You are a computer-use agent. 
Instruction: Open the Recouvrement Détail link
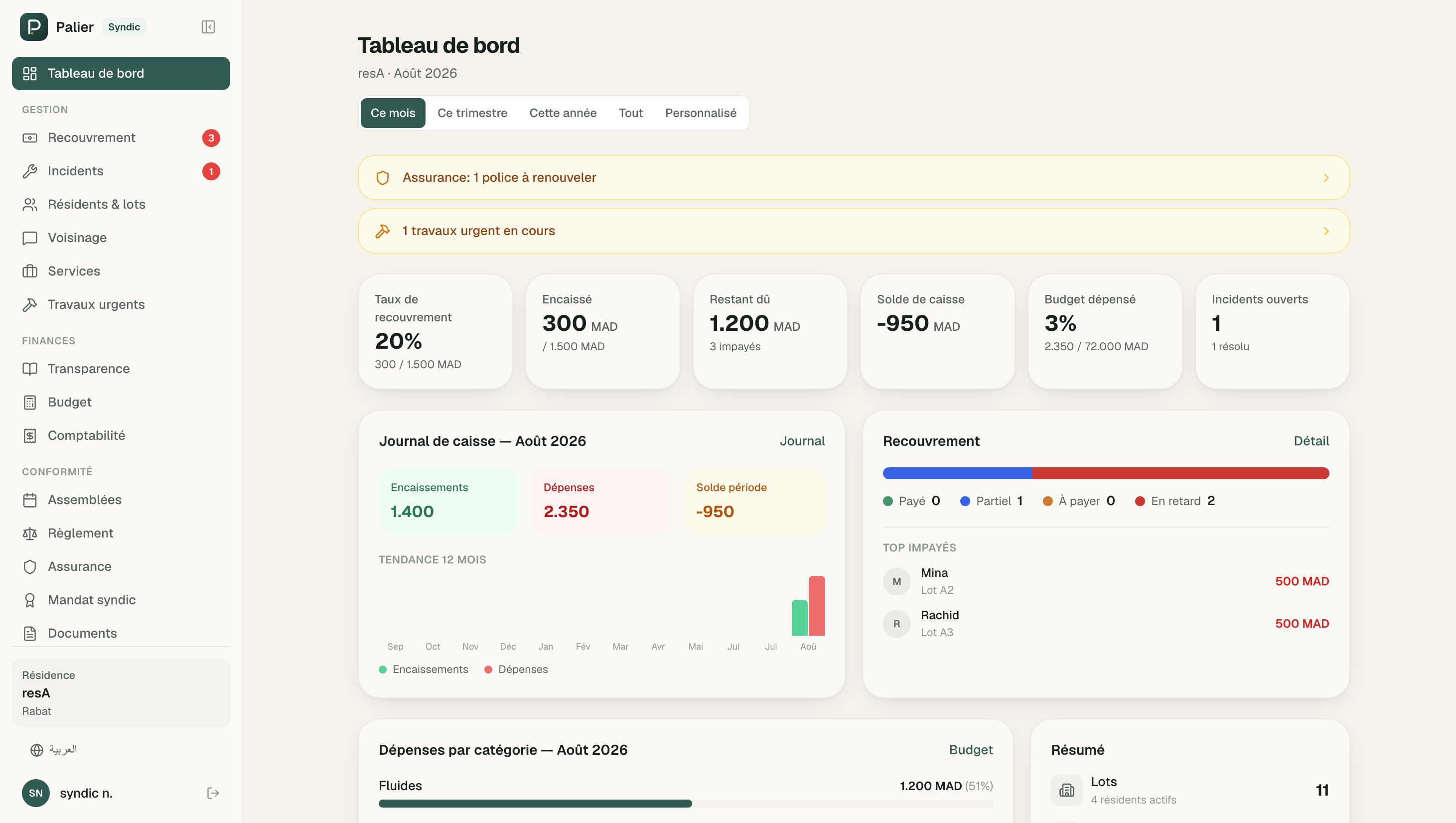tap(1311, 441)
